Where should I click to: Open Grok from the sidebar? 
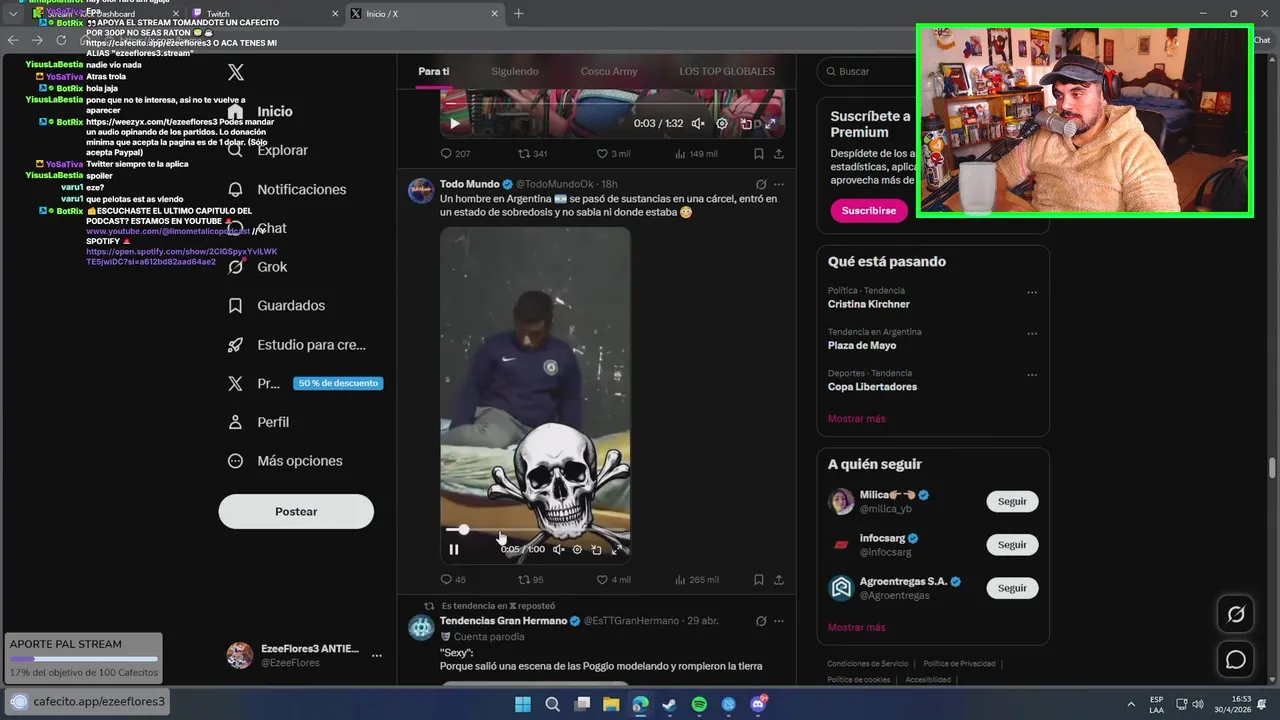pos(257,267)
